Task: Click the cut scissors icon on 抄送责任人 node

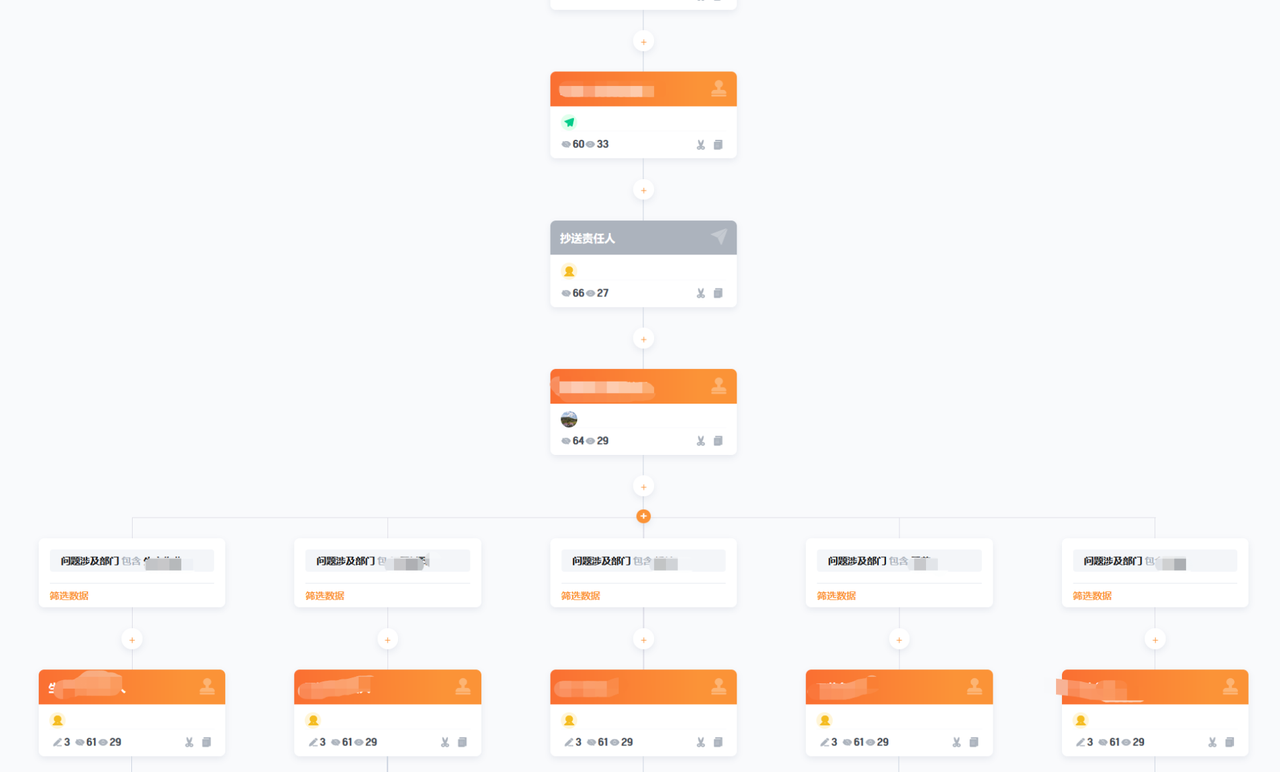Action: (x=701, y=293)
